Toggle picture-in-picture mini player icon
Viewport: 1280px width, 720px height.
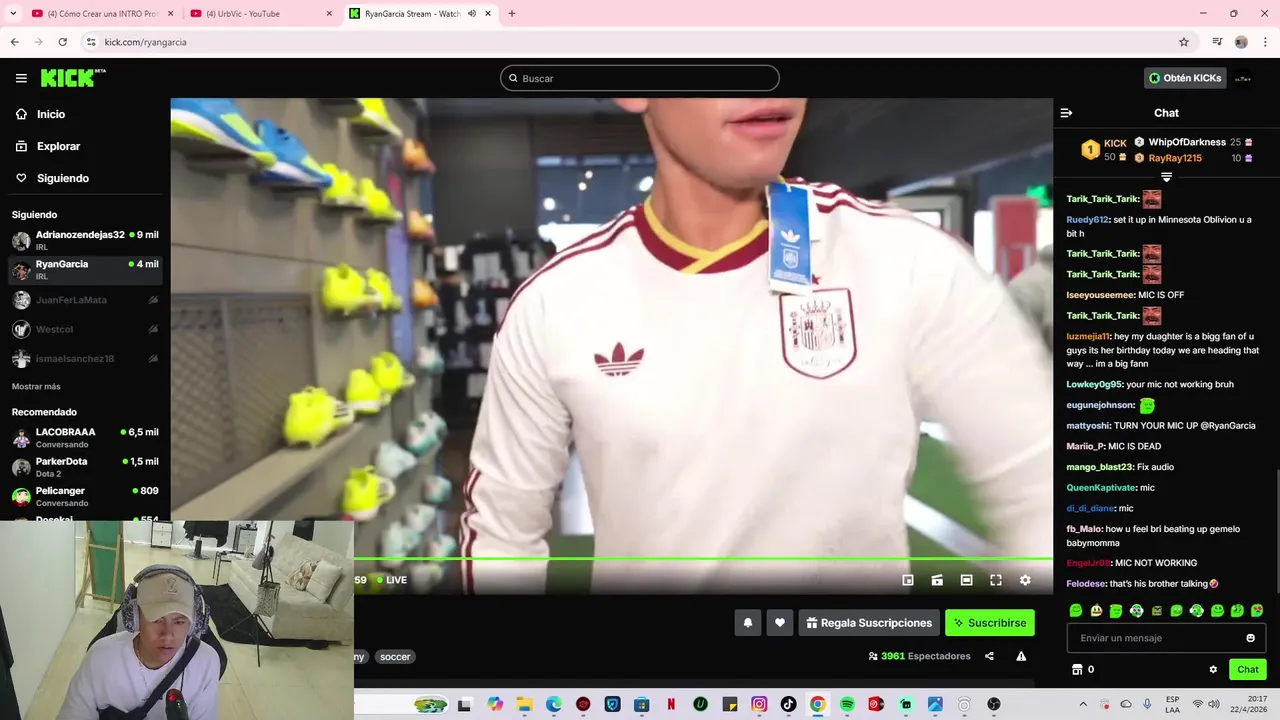(x=908, y=580)
